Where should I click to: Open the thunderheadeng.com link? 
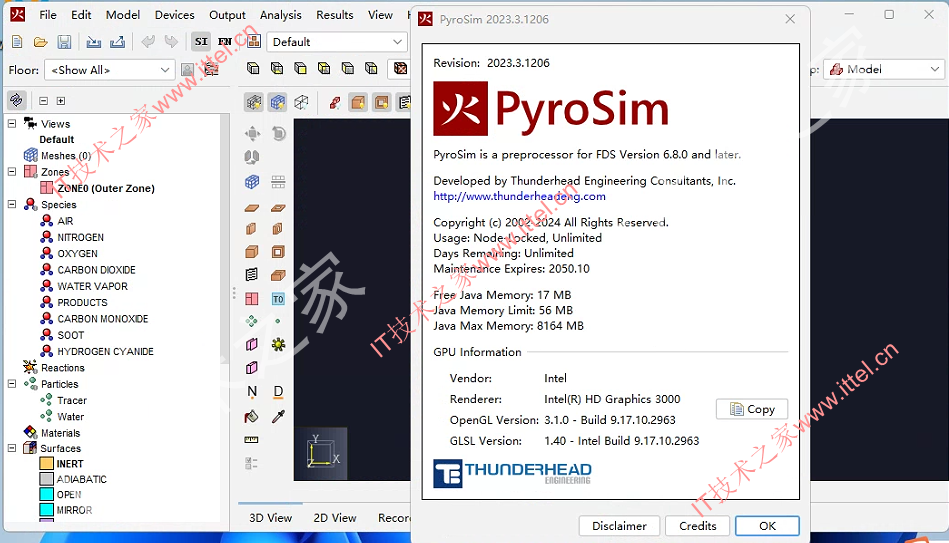point(519,196)
